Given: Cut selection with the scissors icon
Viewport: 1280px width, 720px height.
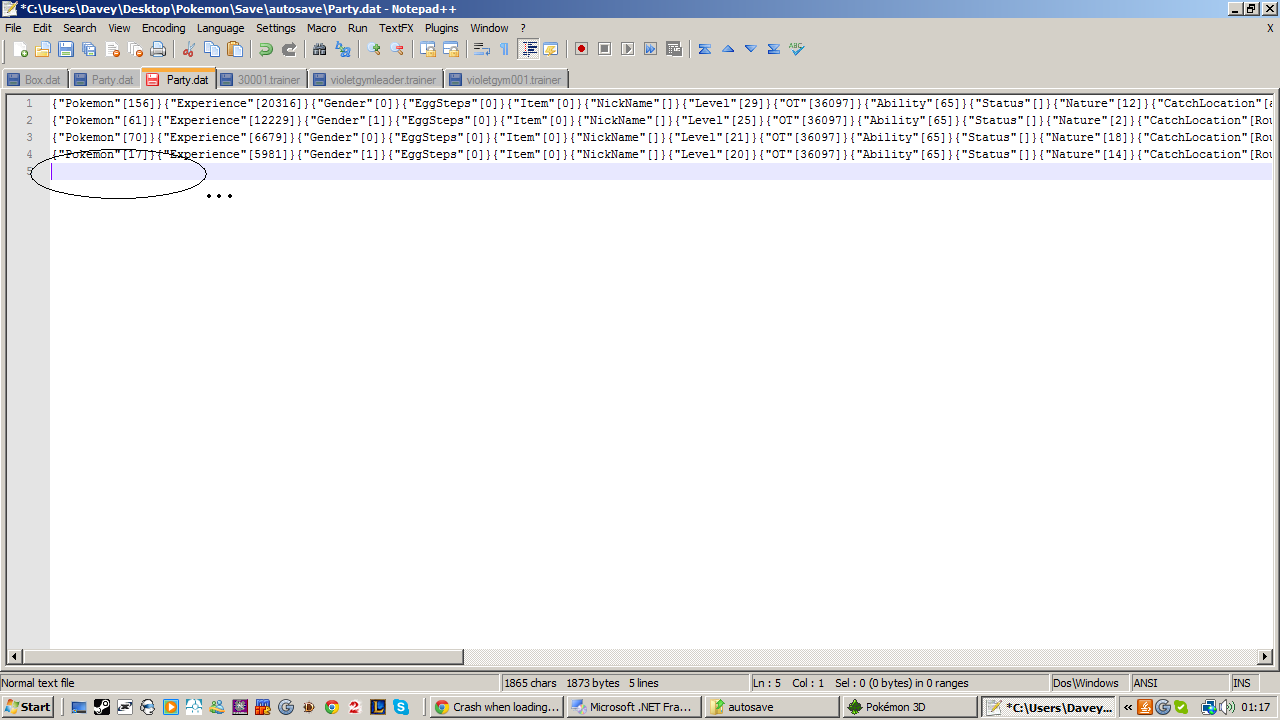Looking at the screenshot, I should click(188, 49).
